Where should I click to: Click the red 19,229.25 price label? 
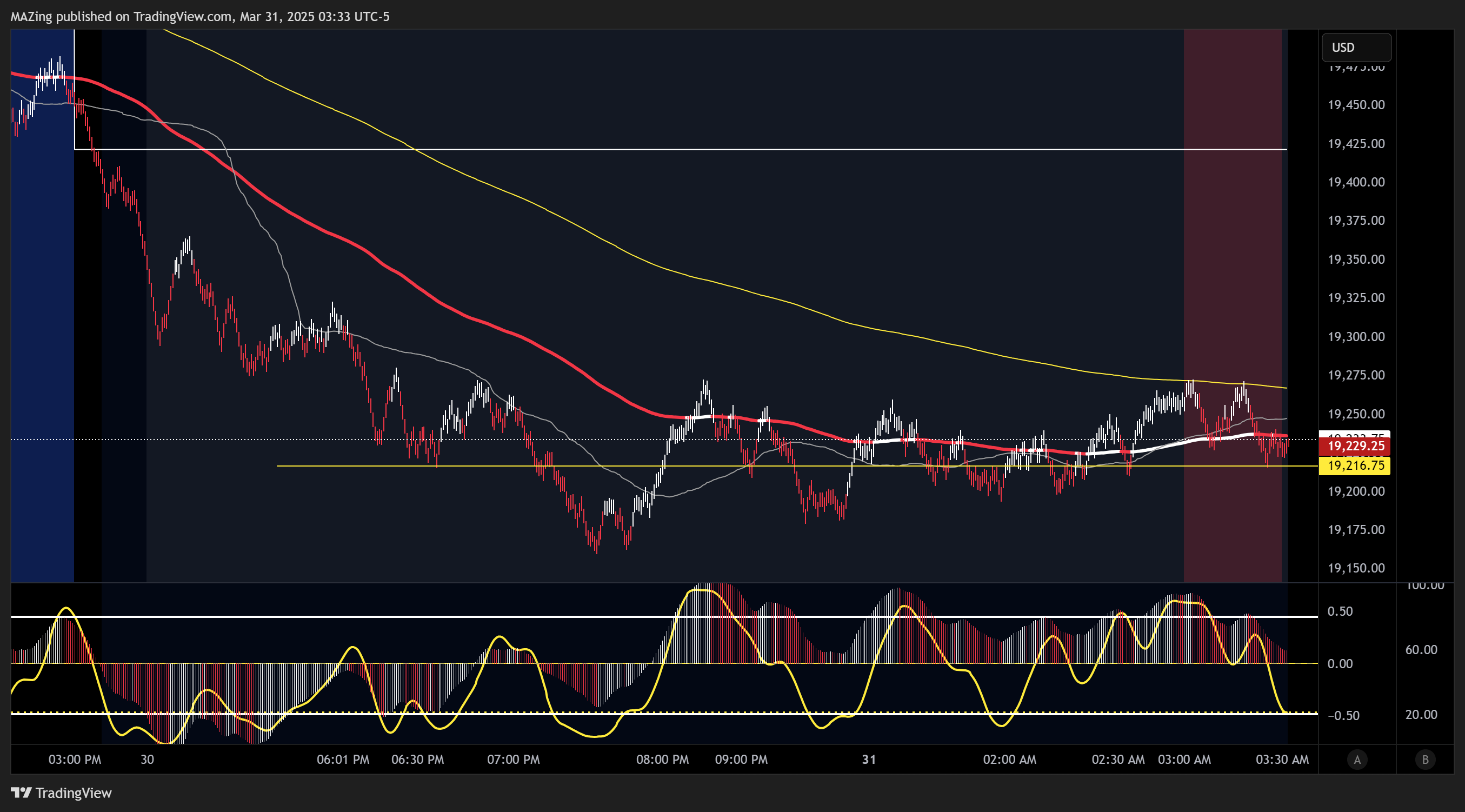click(1355, 446)
